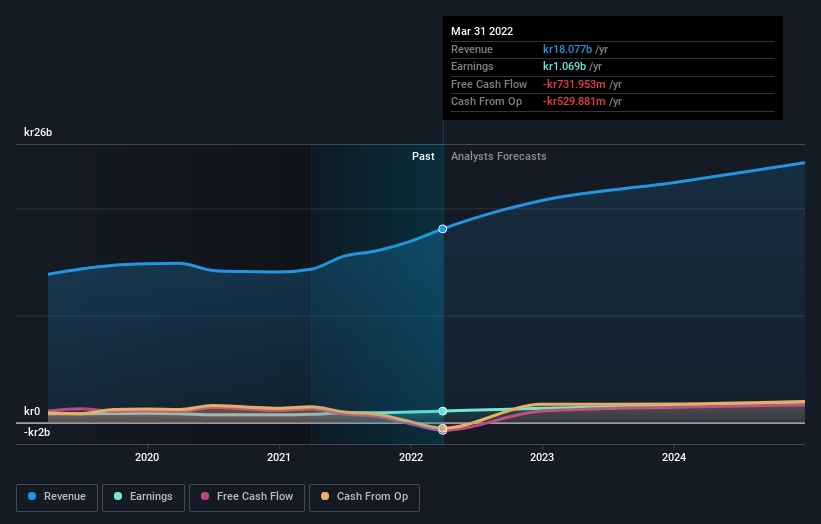Click the -kr731.953m free cash flow value

(574, 84)
